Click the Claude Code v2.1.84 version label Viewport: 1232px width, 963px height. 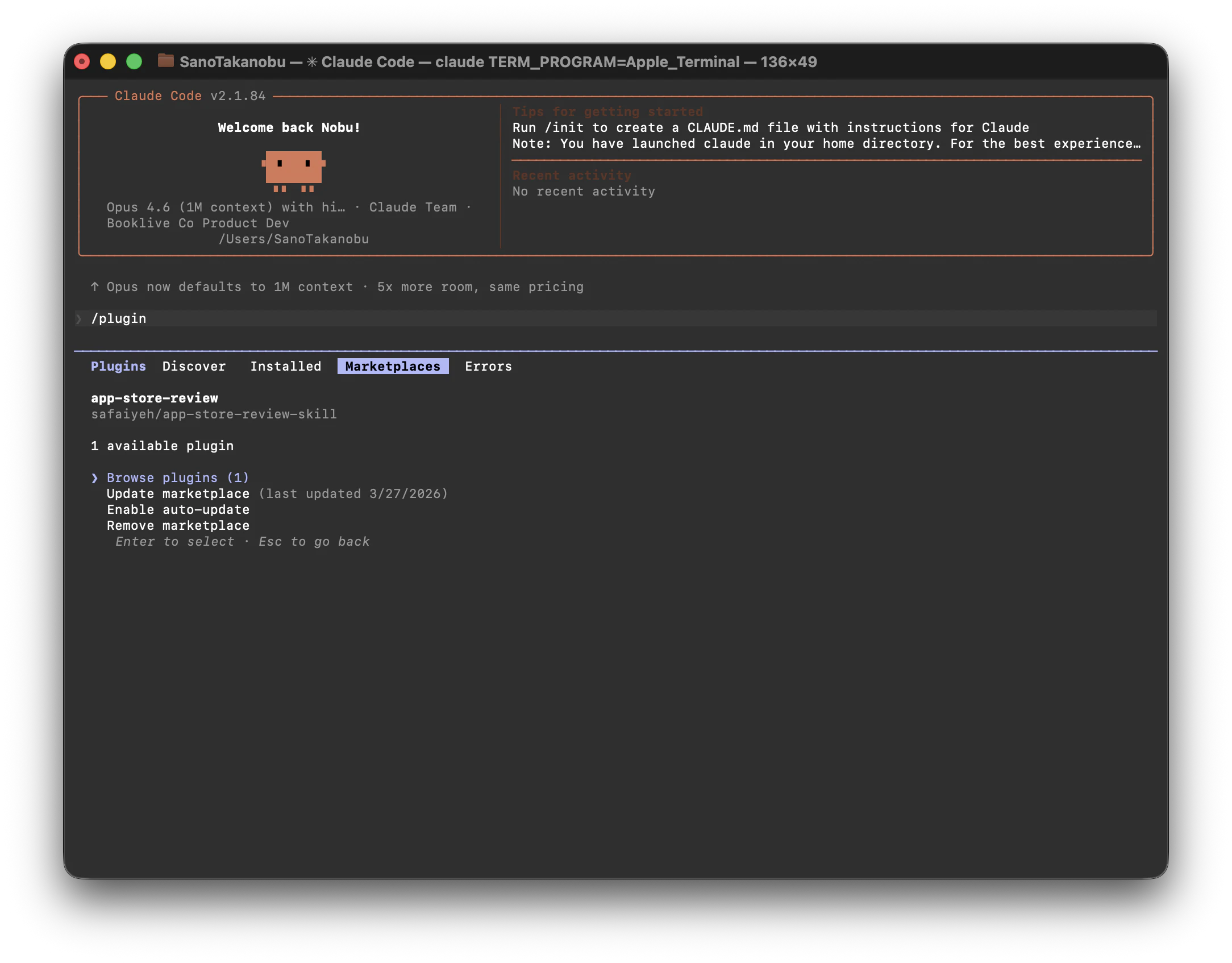pyautogui.click(x=190, y=96)
